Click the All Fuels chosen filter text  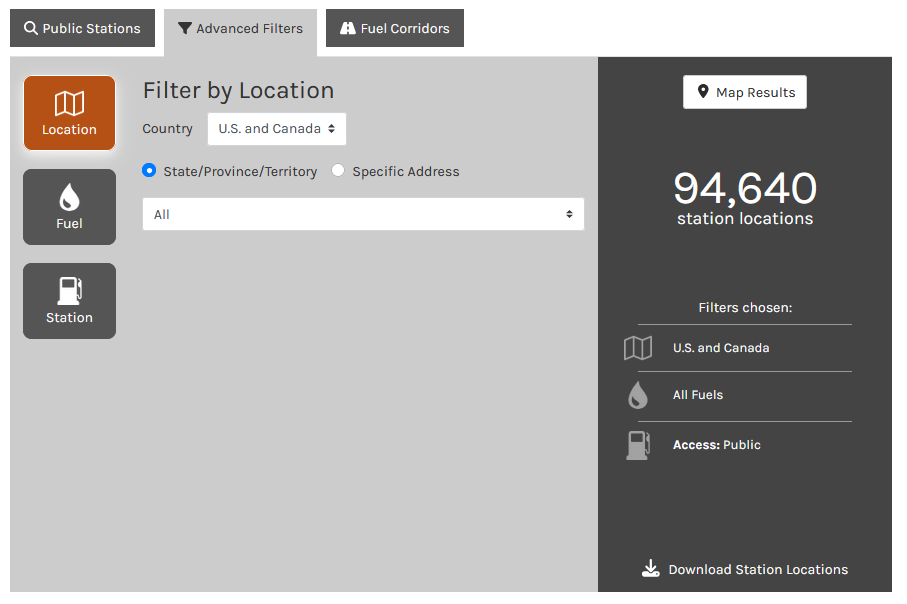(x=698, y=395)
